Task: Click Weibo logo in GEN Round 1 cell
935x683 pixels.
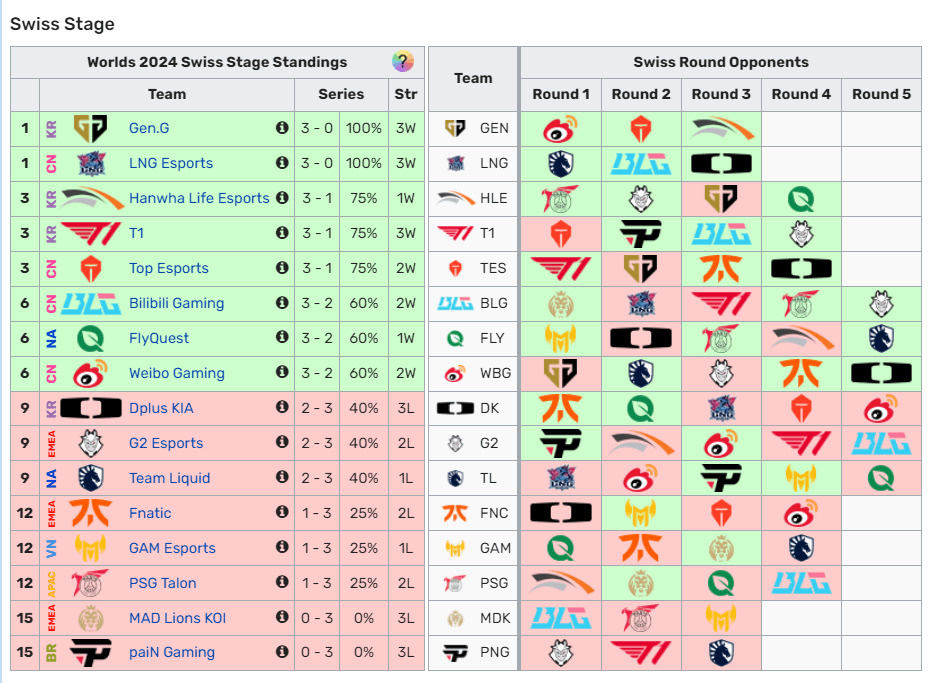Action: point(561,129)
